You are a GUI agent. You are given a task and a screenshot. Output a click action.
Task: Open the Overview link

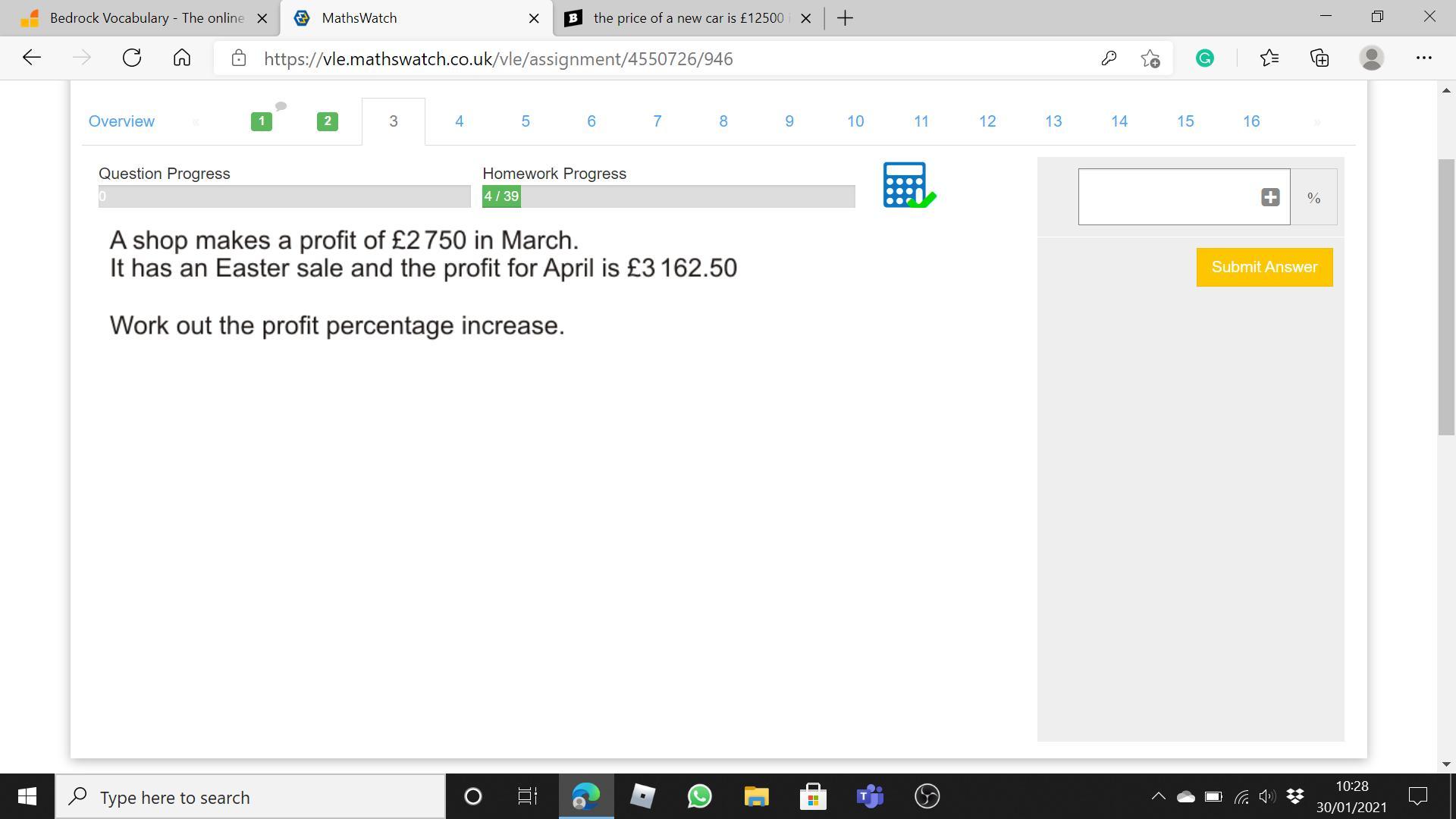121,121
